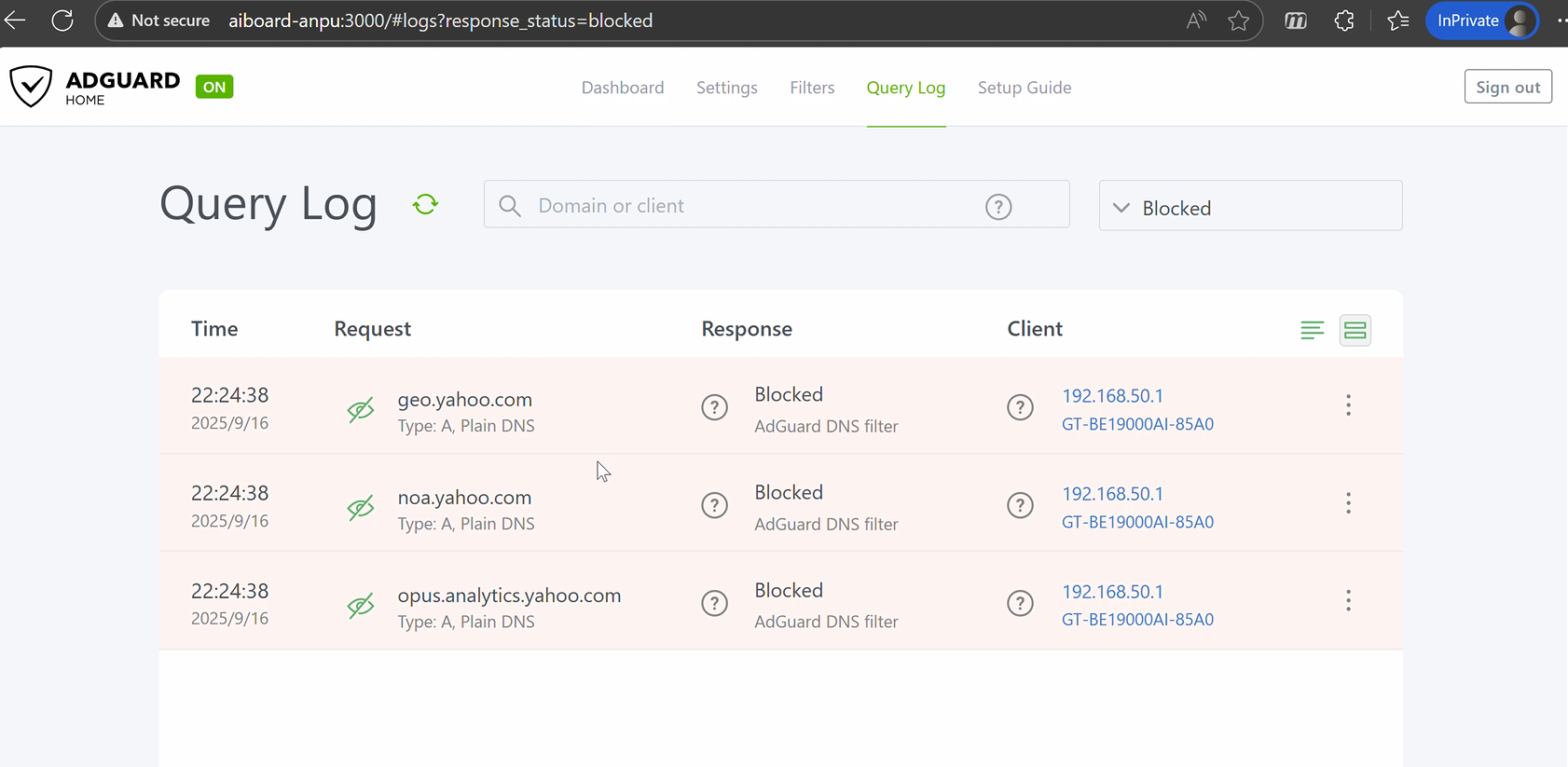The height and width of the screenshot is (767, 1568).
Task: Open client 192.168.50.1 link in first row
Action: 1112,396
